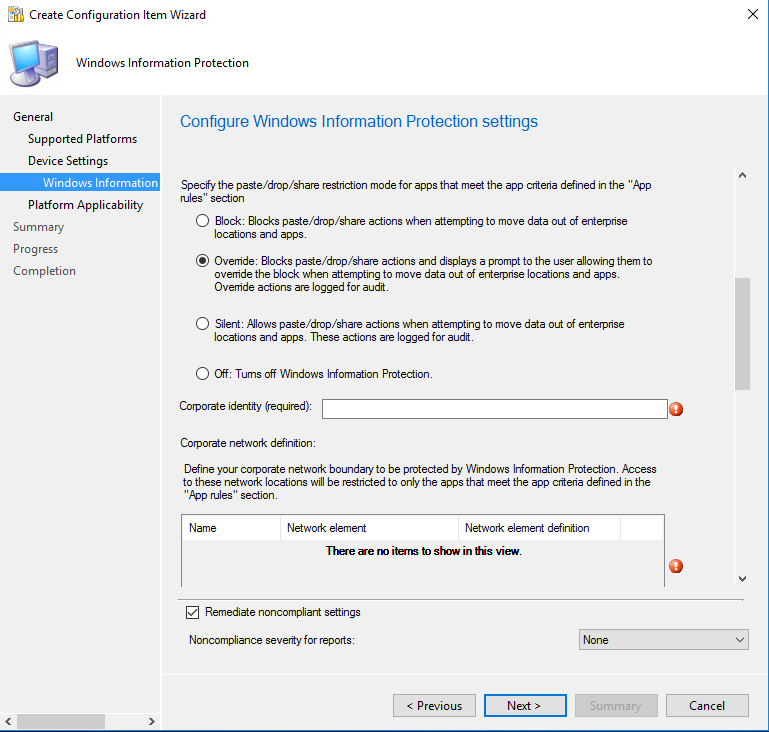The height and width of the screenshot is (732, 769).
Task: Click the scroll down arrow of settings pane
Action: point(742,579)
